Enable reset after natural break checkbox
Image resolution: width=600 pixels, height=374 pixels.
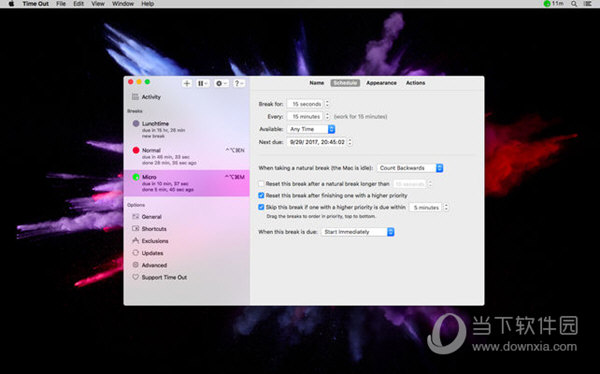coord(261,184)
